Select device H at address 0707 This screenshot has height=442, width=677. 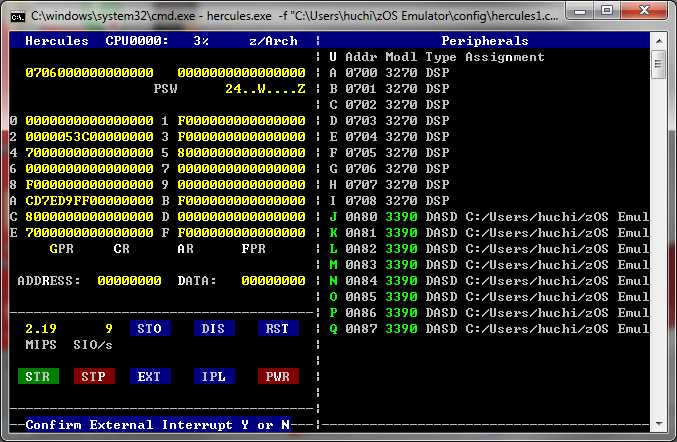click(x=389, y=184)
